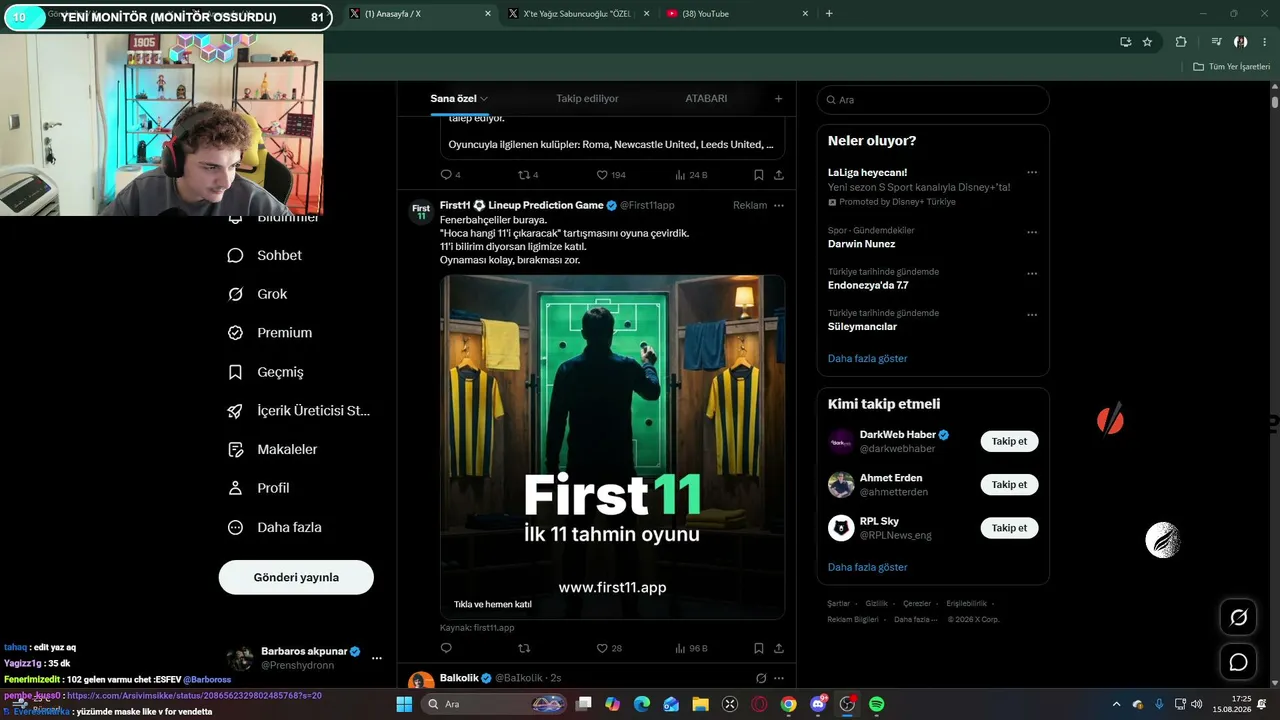This screenshot has width=1280, height=720.
Task: Open the Gizlilik footer link
Action: (x=876, y=604)
